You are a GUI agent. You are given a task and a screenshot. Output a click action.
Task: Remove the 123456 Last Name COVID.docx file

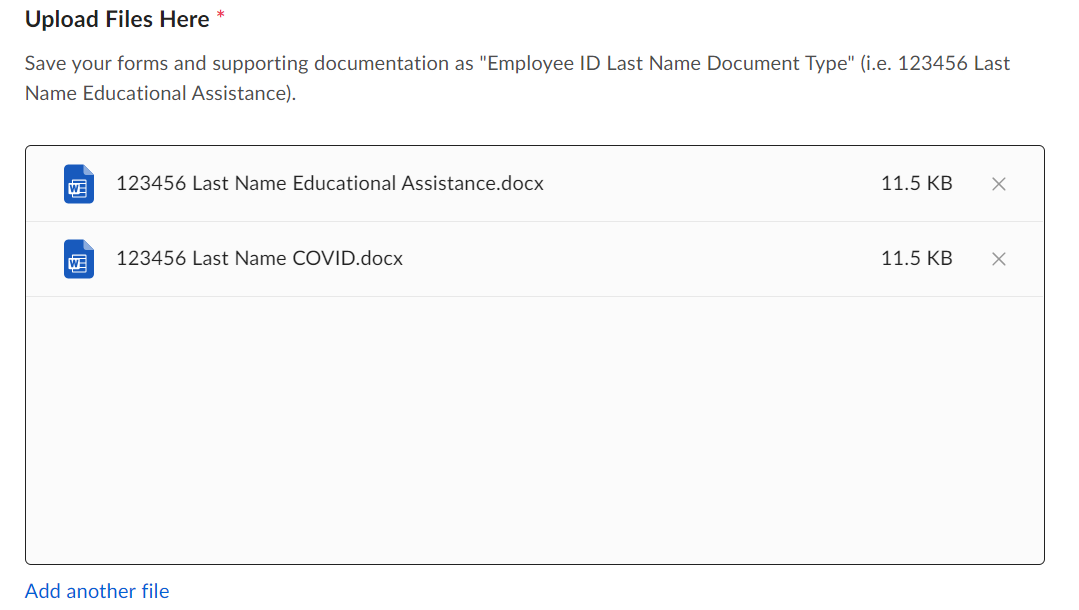coord(998,259)
